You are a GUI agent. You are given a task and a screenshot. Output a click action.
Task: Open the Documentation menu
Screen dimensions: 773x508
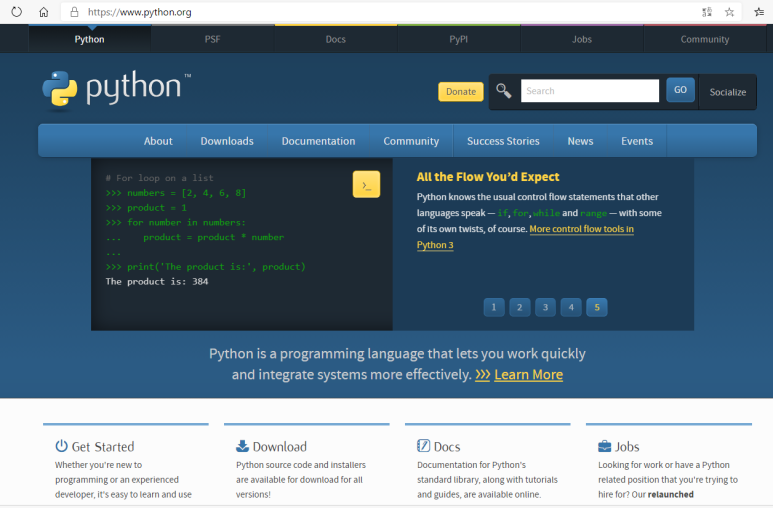click(318, 141)
